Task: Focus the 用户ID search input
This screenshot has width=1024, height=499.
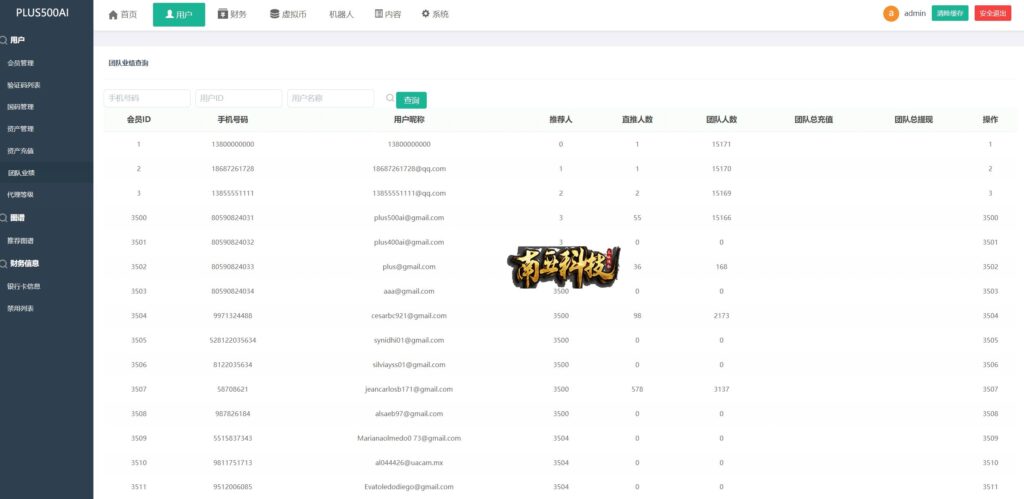Action: click(238, 98)
